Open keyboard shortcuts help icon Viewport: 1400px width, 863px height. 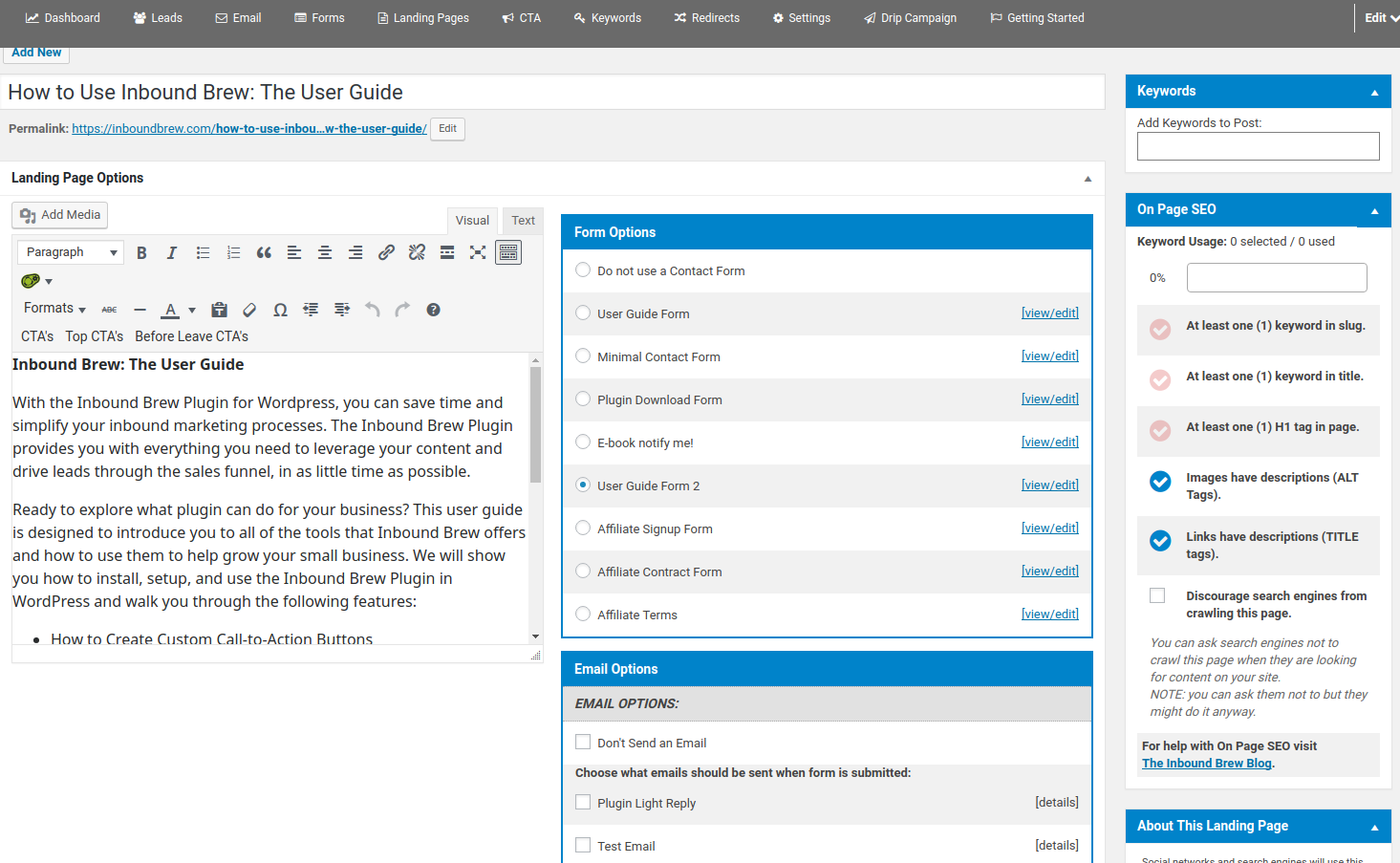click(433, 310)
